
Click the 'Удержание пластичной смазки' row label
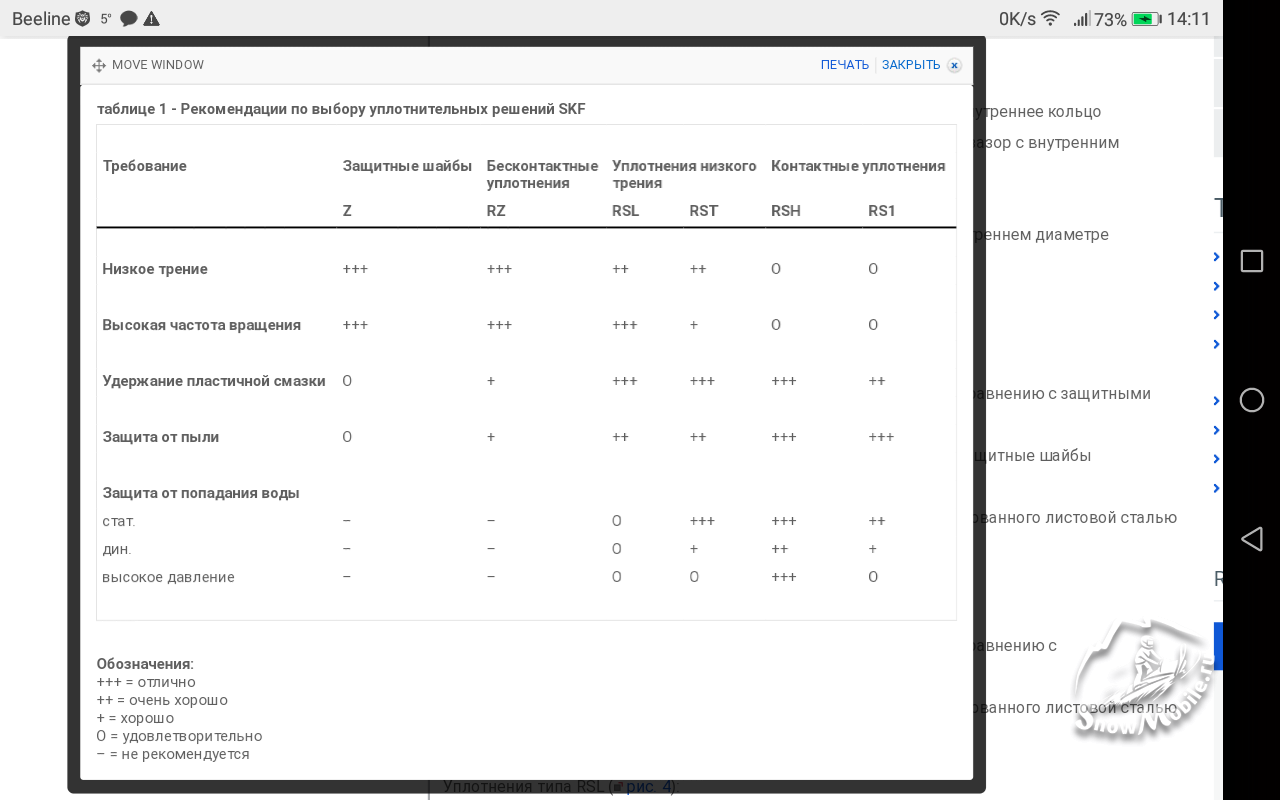[214, 381]
